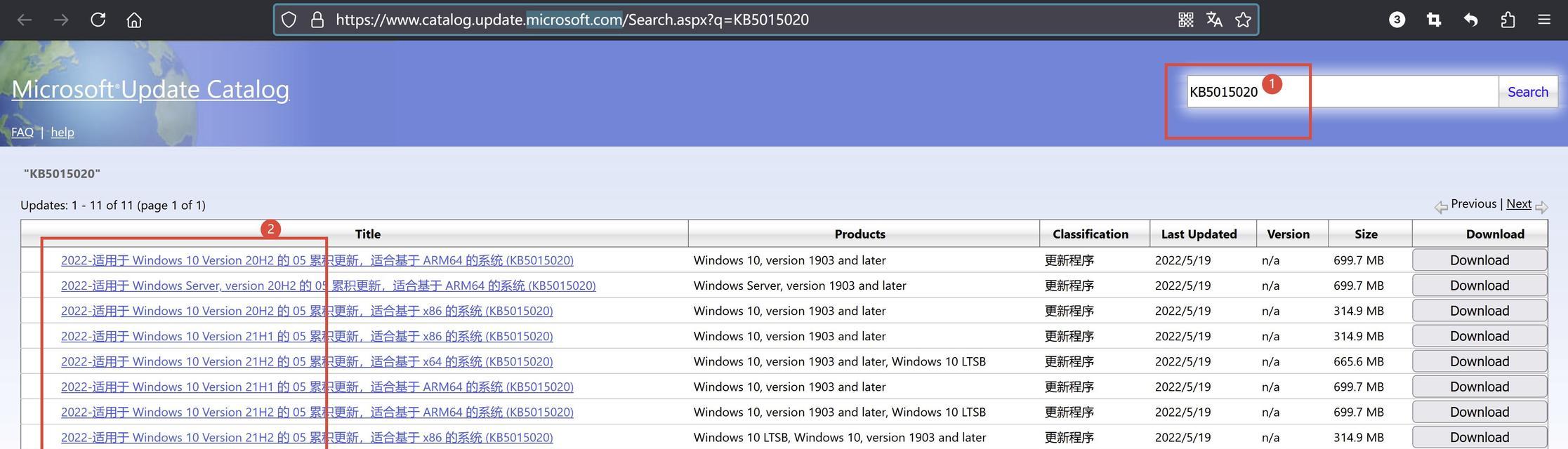This screenshot has width=1568, height=449.
Task: Open the help link
Action: [62, 132]
